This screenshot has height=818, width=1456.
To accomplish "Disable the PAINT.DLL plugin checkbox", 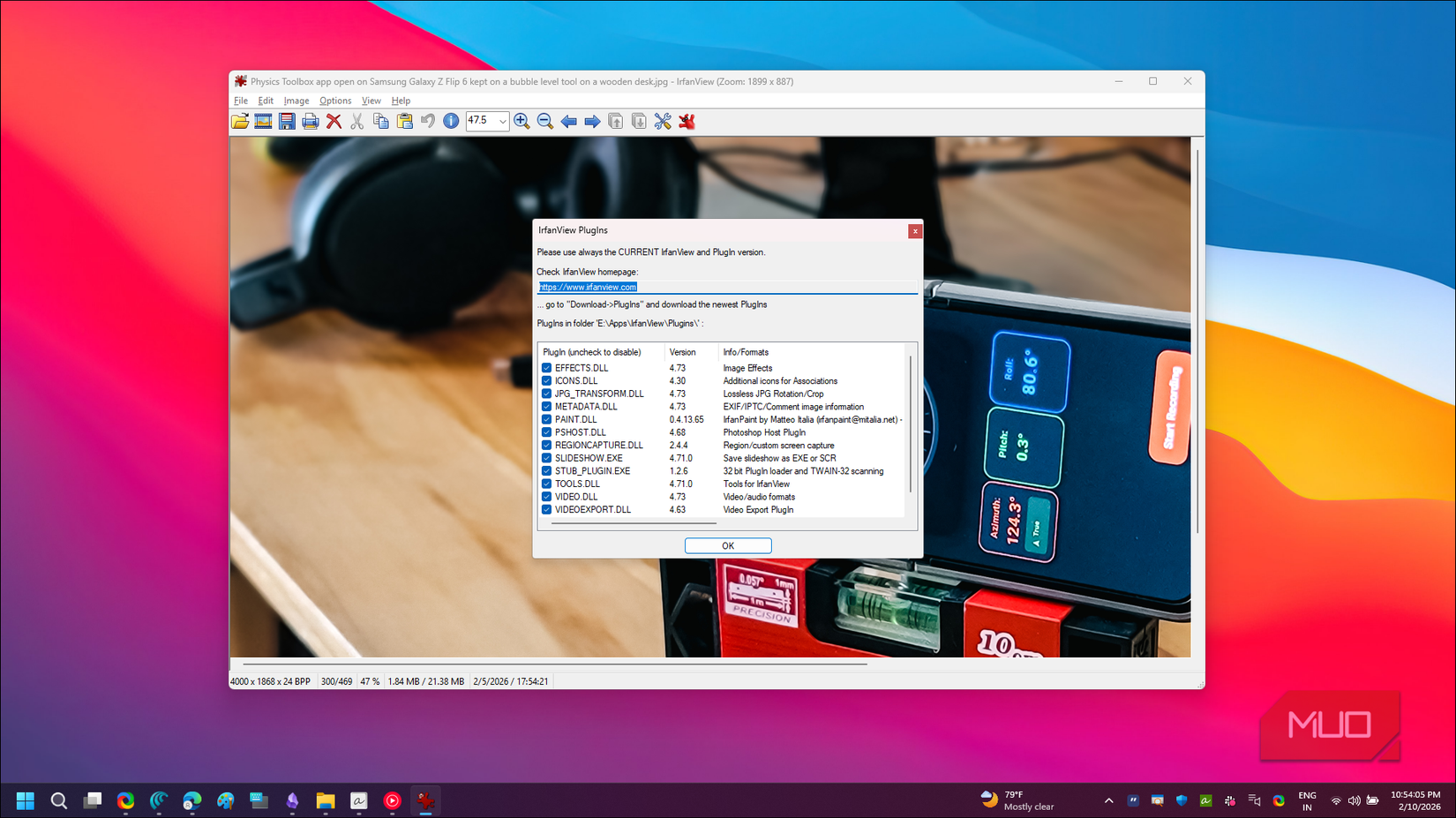I will (x=546, y=419).
